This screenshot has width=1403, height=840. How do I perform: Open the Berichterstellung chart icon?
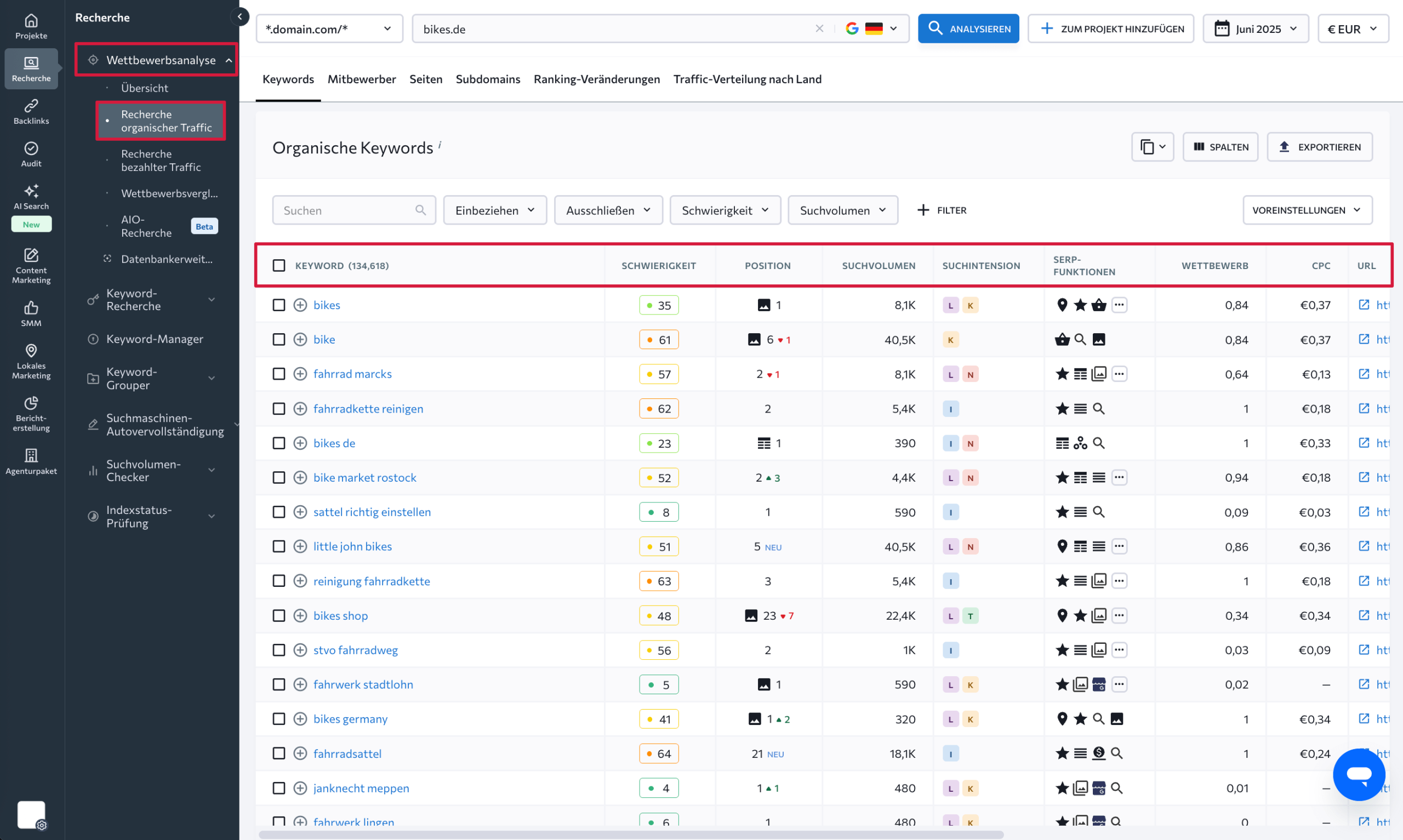pos(31,403)
